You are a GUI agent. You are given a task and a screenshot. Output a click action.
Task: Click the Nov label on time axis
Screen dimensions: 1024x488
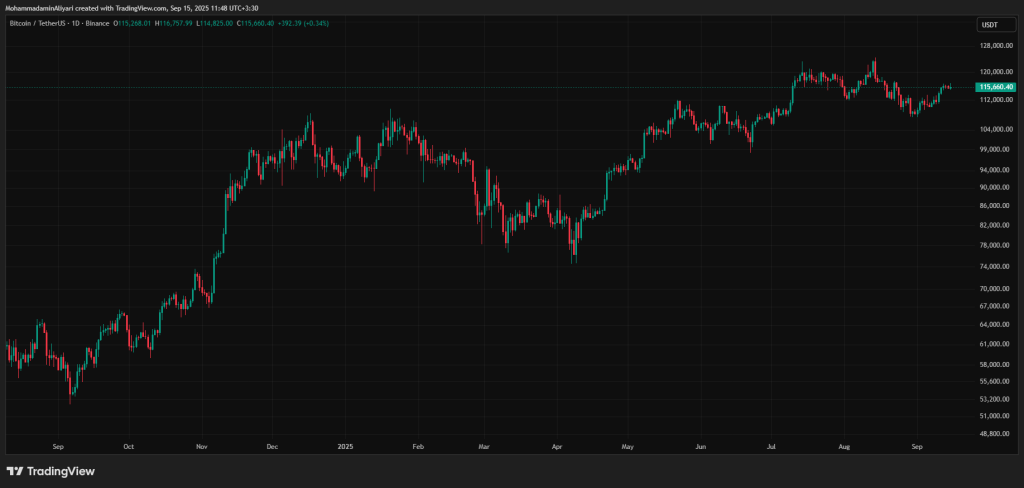[x=201, y=447]
